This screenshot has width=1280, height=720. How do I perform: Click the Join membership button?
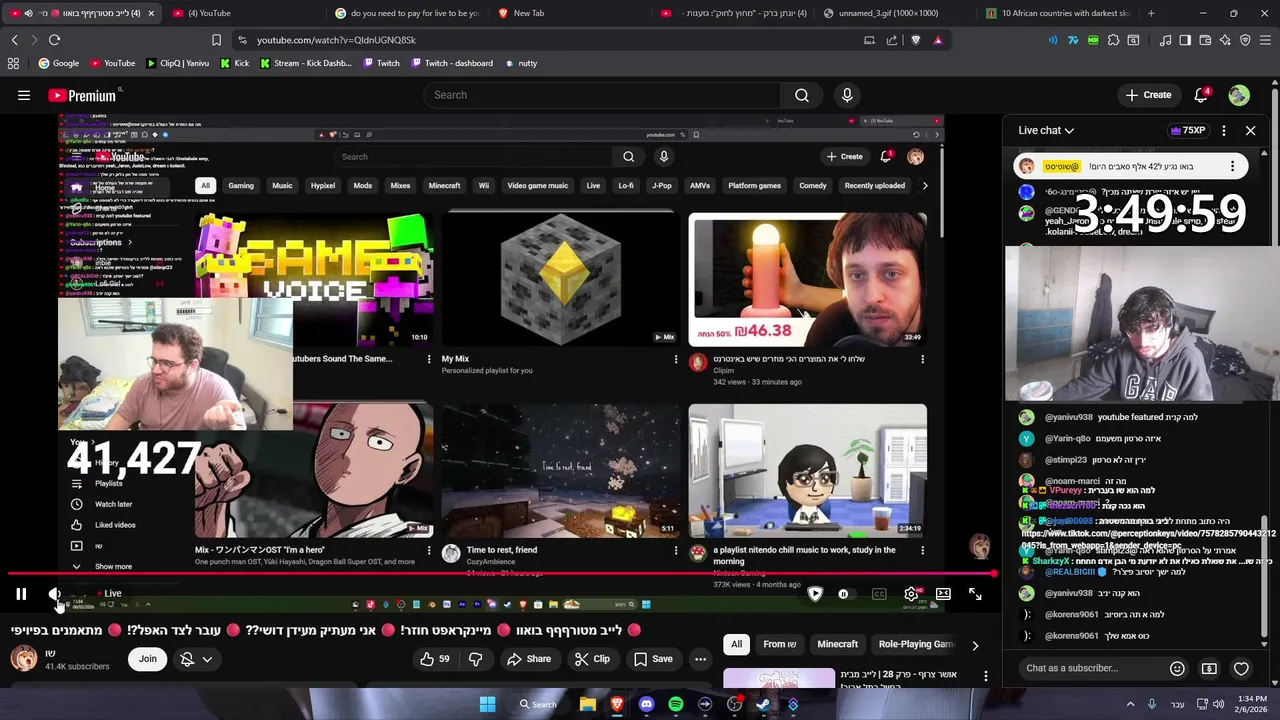(x=147, y=659)
